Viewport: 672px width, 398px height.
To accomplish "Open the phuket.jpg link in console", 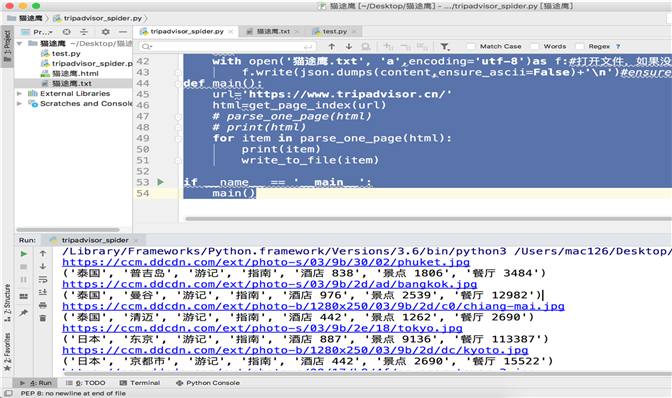I will [266, 262].
